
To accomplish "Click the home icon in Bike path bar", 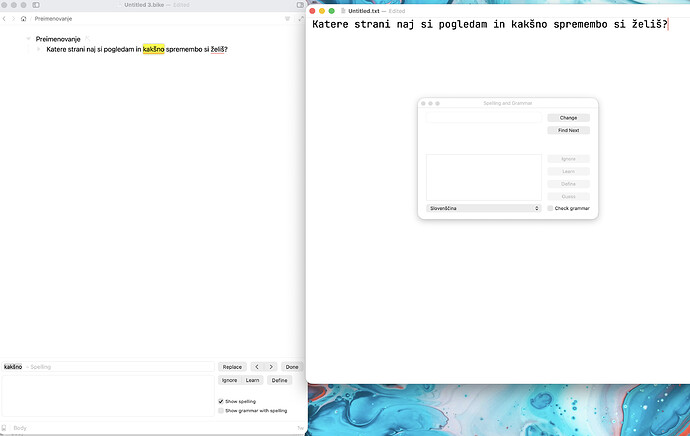I will pos(24,19).
